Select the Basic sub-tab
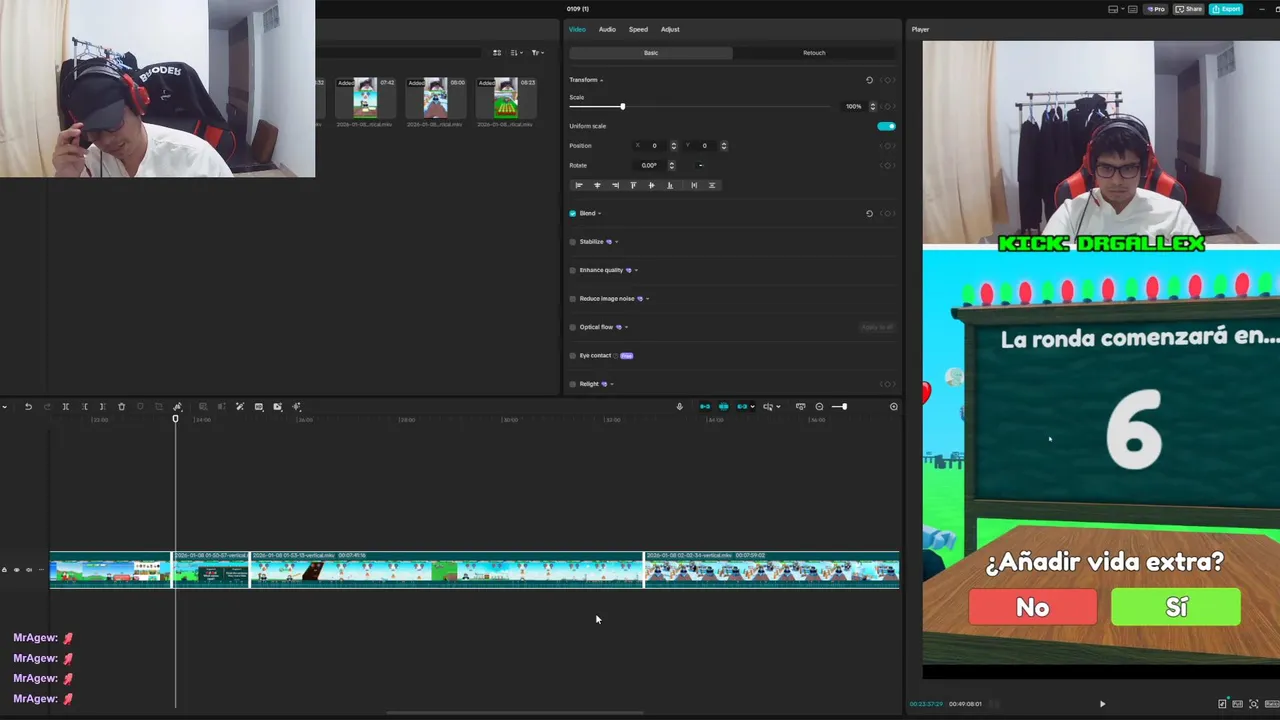This screenshot has width=1280, height=720. (651, 52)
